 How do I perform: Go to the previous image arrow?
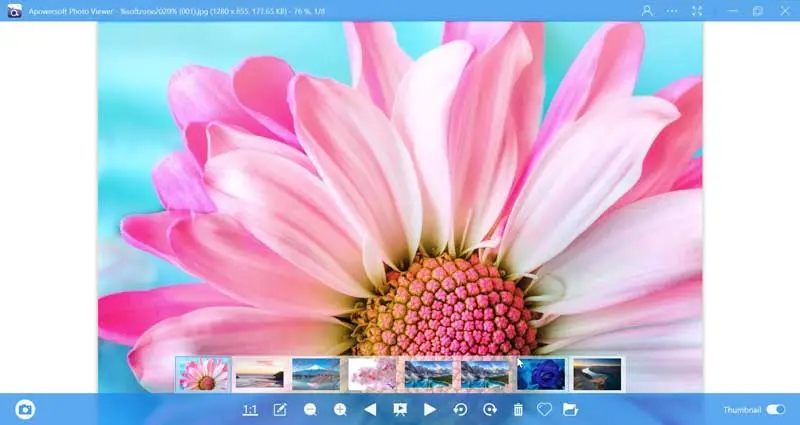(370, 410)
